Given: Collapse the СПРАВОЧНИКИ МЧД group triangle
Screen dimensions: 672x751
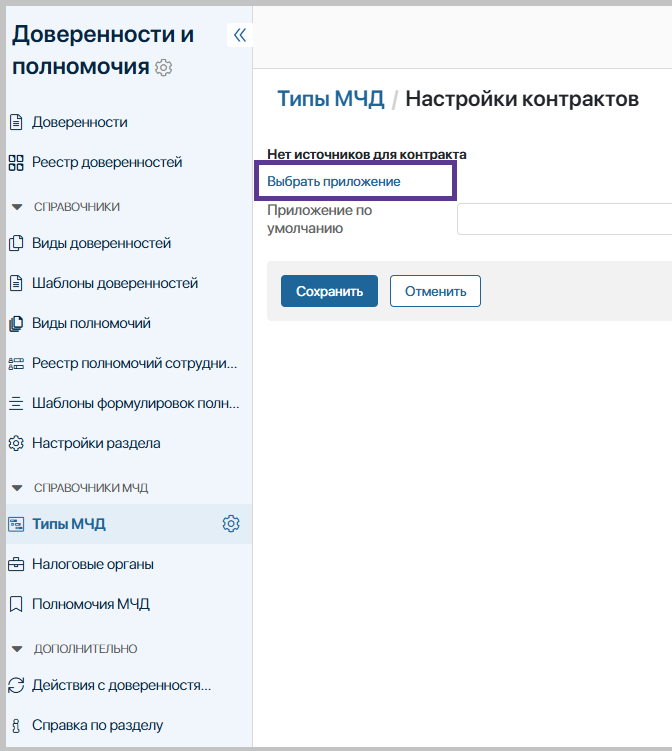Looking at the screenshot, I should click(x=17, y=488).
